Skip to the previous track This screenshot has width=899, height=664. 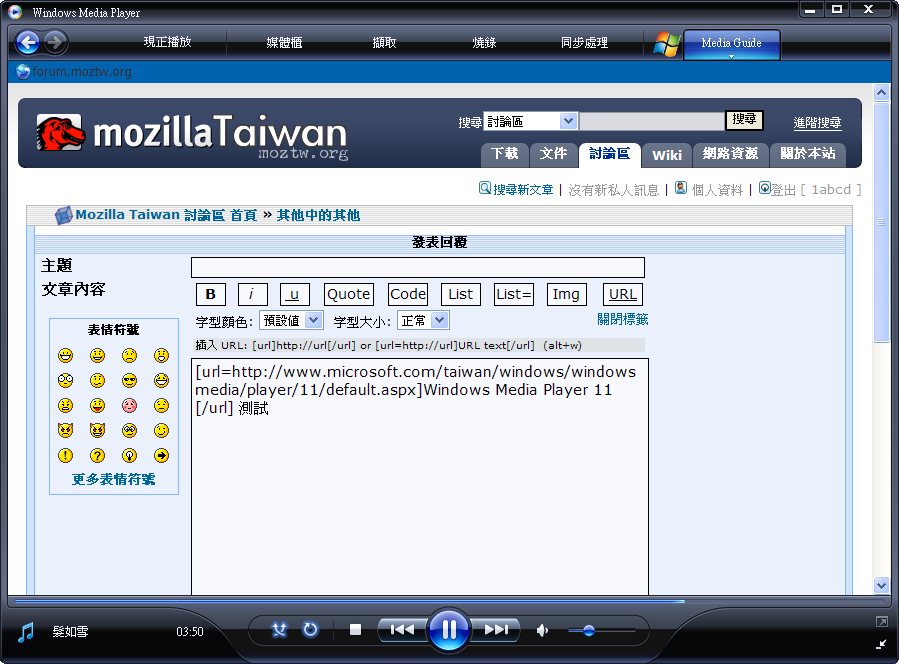(x=402, y=630)
